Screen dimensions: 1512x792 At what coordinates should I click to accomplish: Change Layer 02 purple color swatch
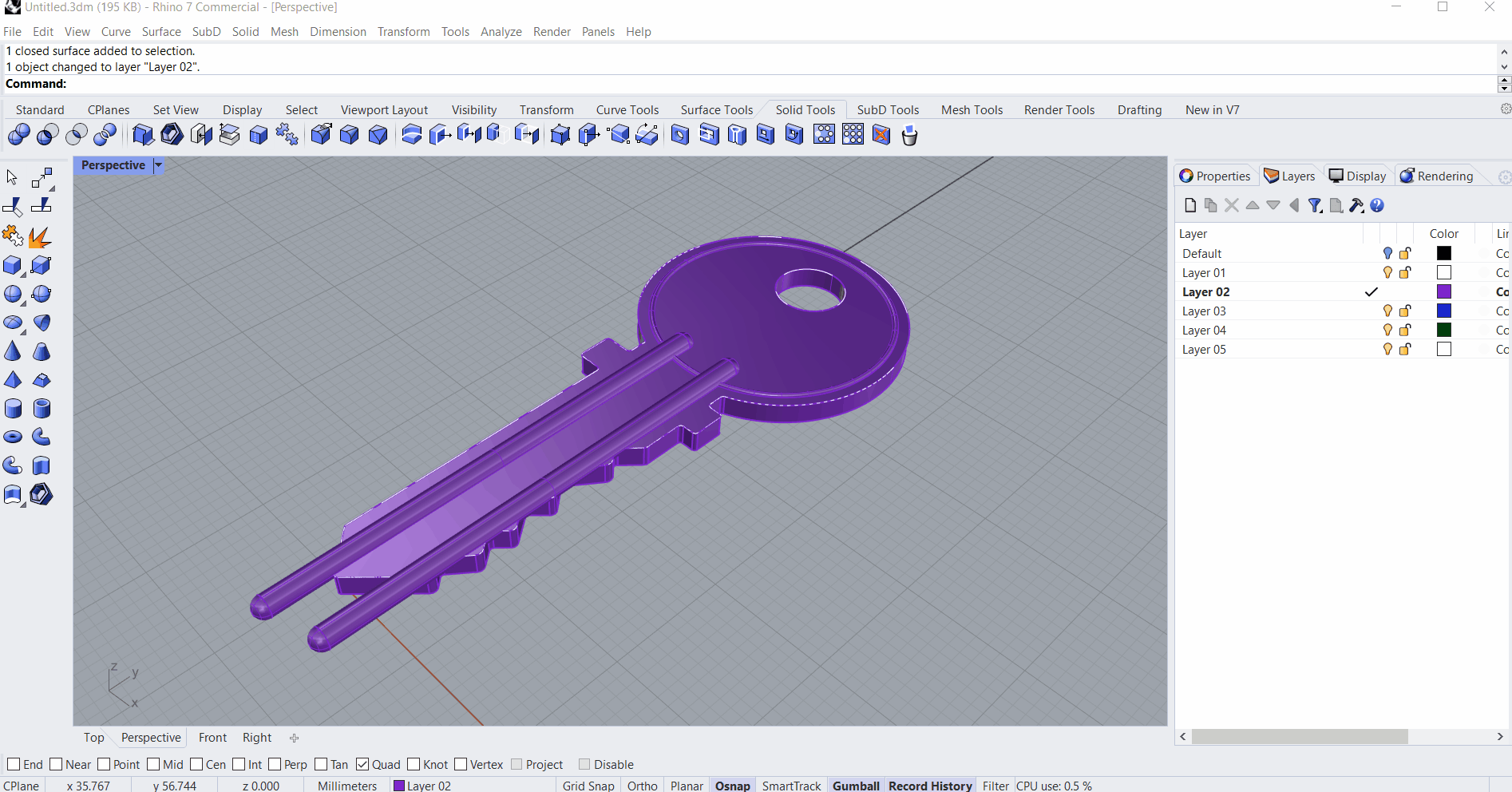(x=1444, y=291)
